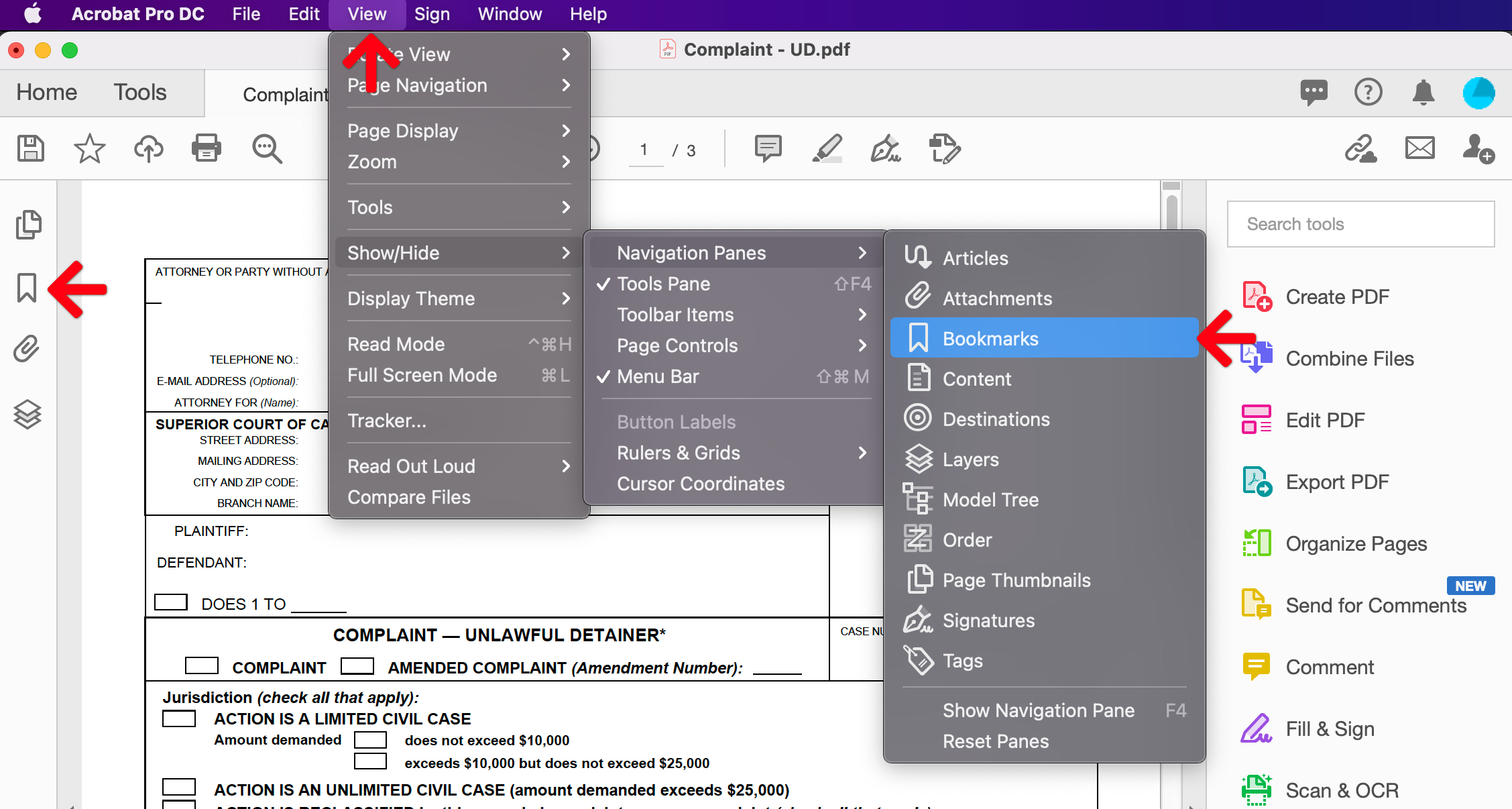1512x809 pixels.
Task: Click the Show Navigation Pane button
Action: click(x=1037, y=710)
